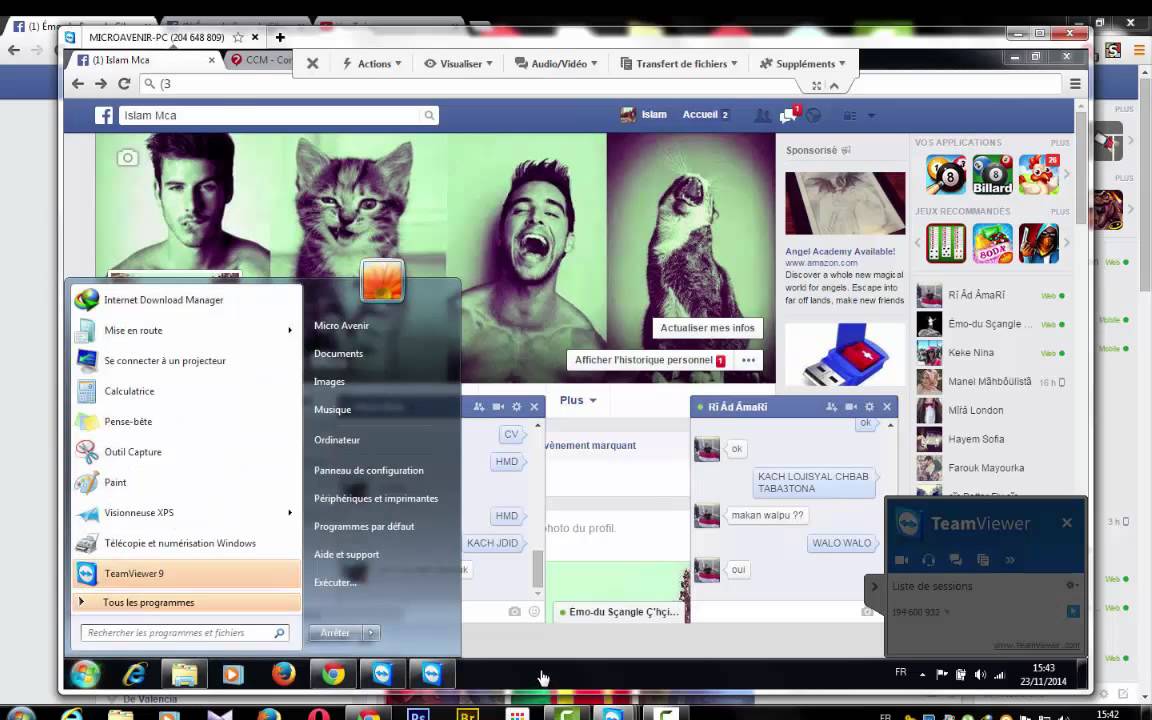The width and height of the screenshot is (1152, 720).
Task: Go forward in the remote browser
Action: pyautogui.click(x=101, y=84)
